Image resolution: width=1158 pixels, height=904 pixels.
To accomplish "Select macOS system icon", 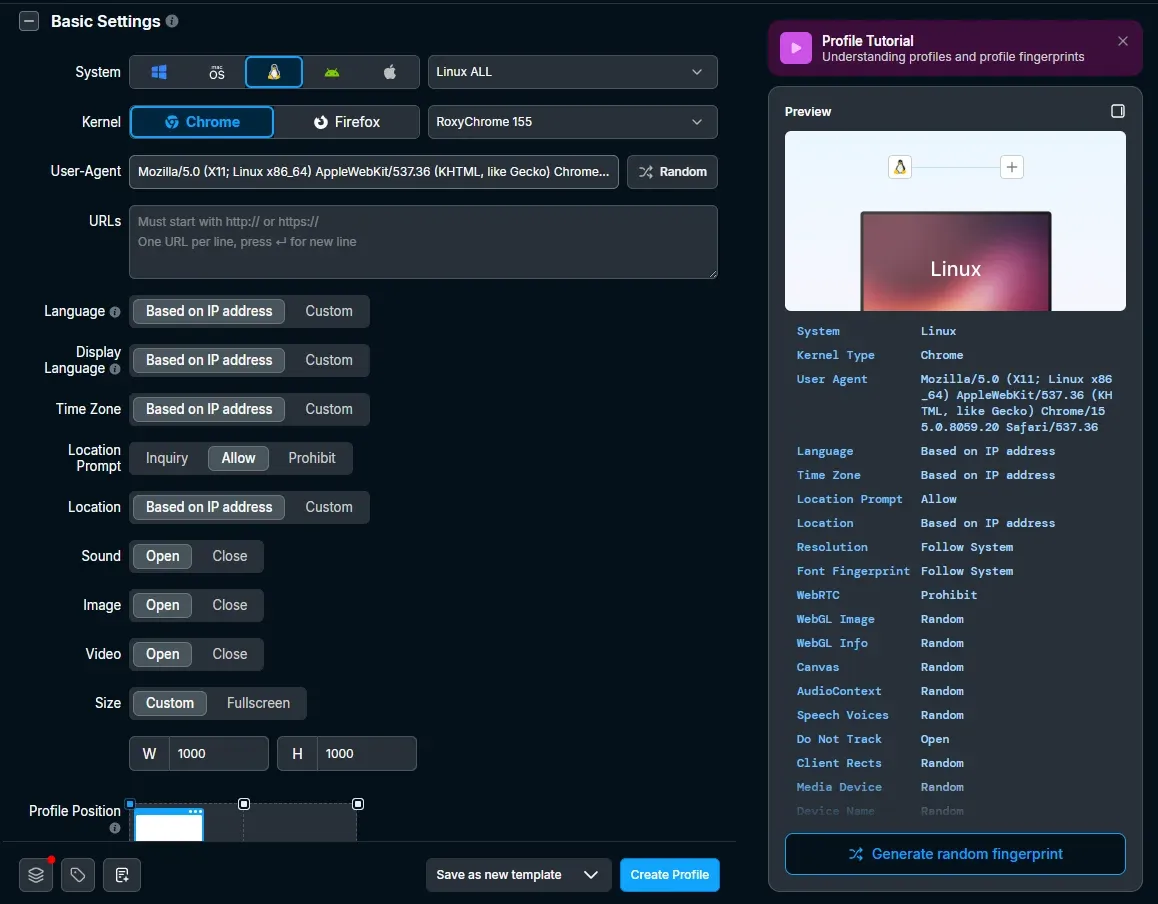I will (216, 72).
